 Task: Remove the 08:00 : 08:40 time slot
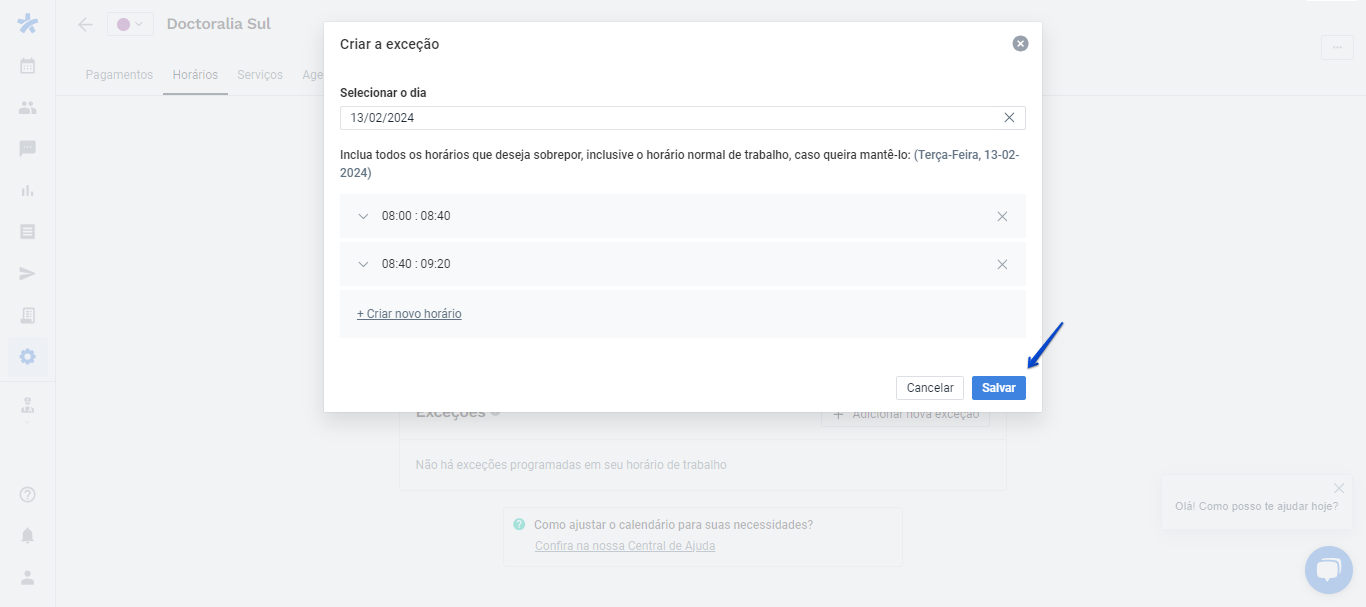click(1002, 216)
